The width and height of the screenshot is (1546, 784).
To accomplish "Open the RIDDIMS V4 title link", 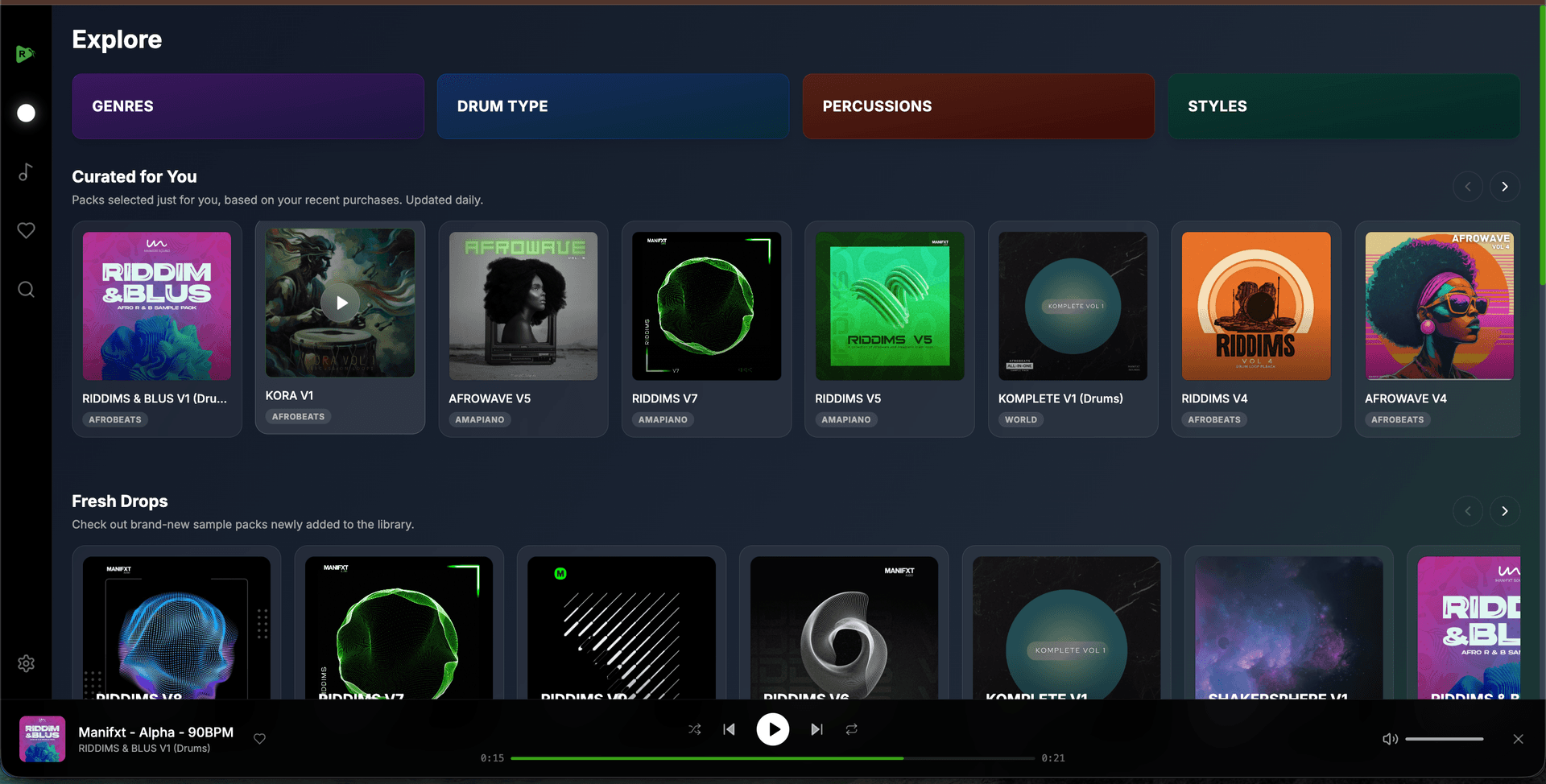I will coord(1214,398).
